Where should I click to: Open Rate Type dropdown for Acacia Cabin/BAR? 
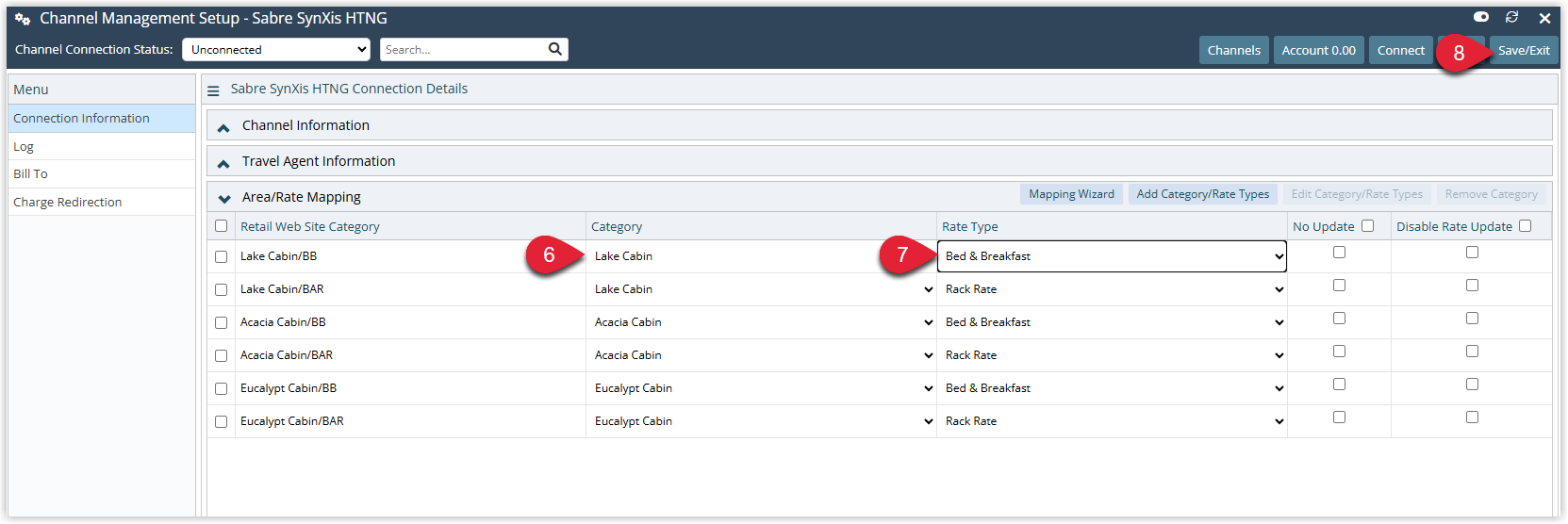[x=1112, y=355]
